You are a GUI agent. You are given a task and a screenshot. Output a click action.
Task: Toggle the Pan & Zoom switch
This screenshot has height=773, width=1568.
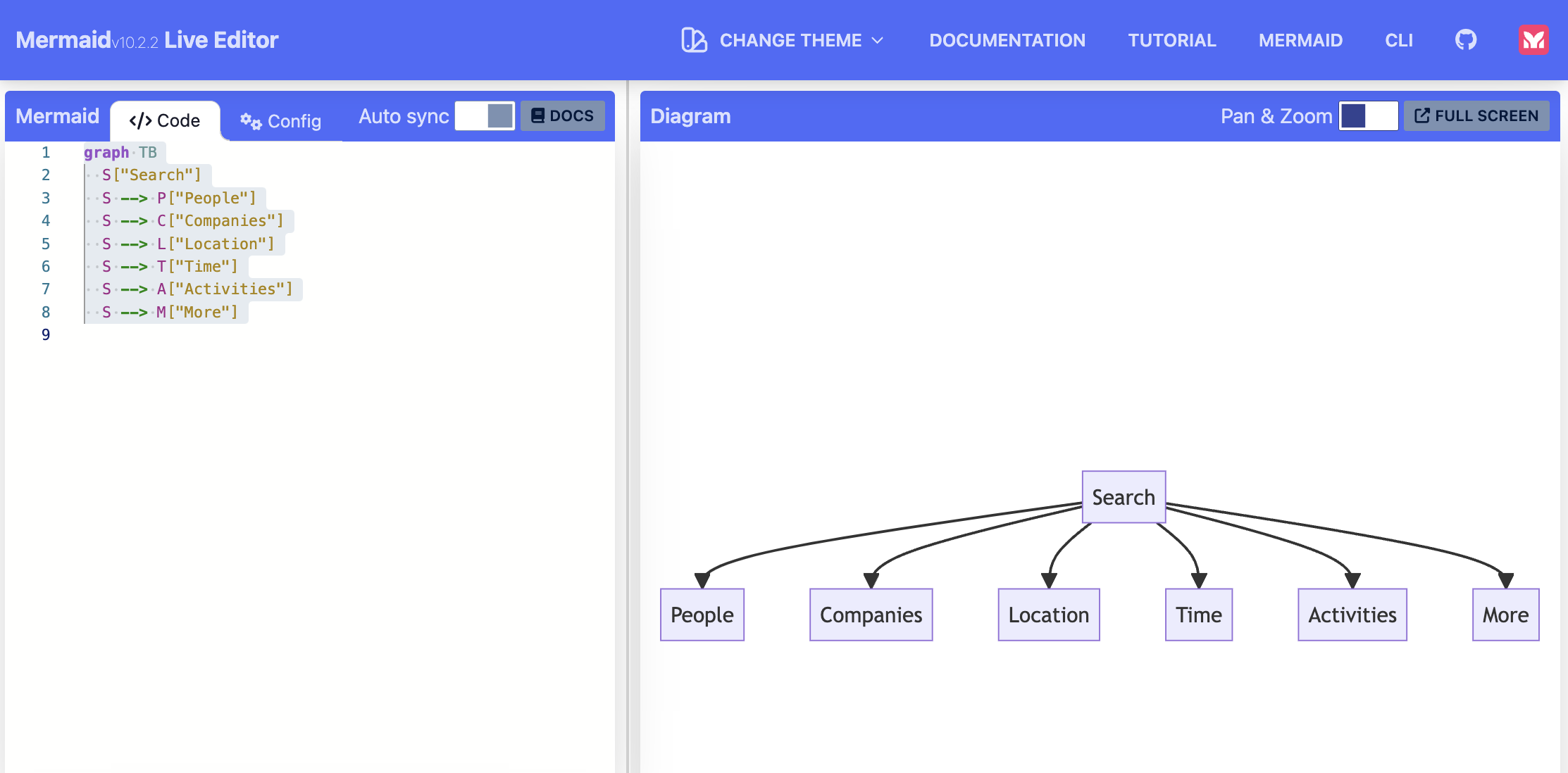[x=1368, y=116]
